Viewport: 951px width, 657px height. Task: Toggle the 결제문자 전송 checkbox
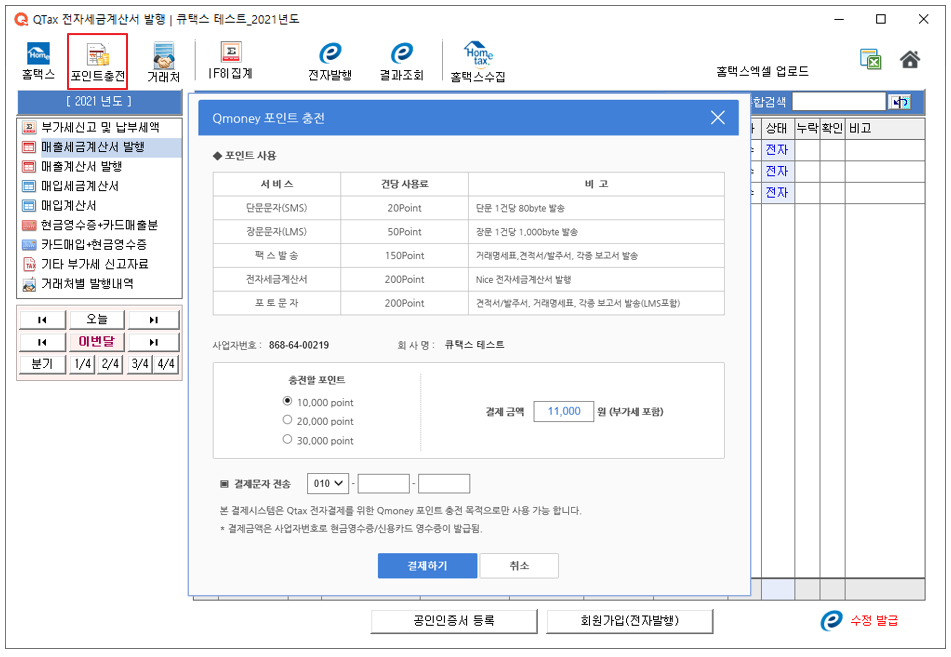coord(224,484)
